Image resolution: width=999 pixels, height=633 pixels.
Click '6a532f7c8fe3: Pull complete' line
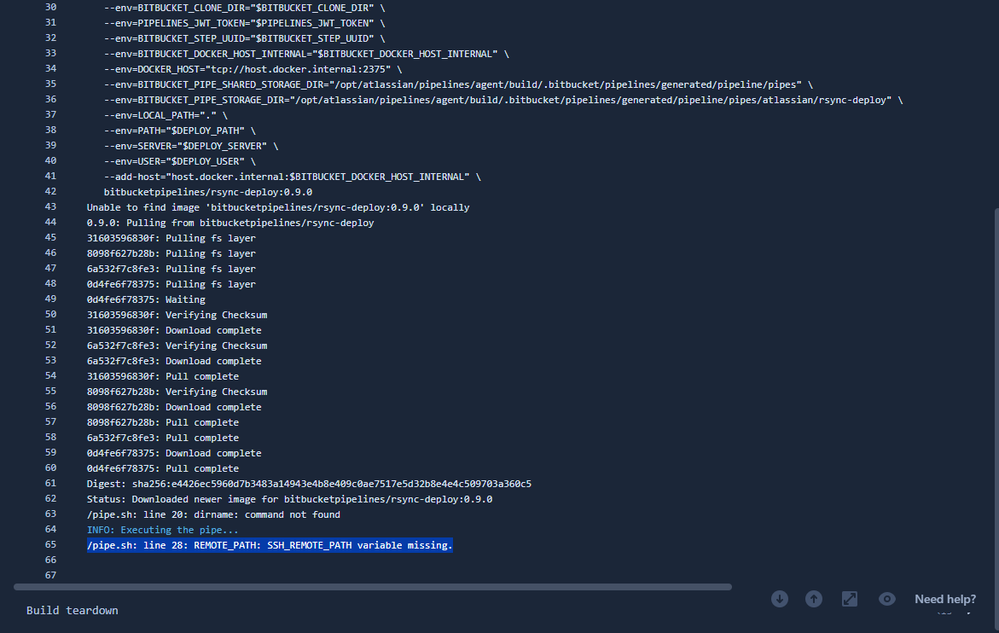pos(162,437)
